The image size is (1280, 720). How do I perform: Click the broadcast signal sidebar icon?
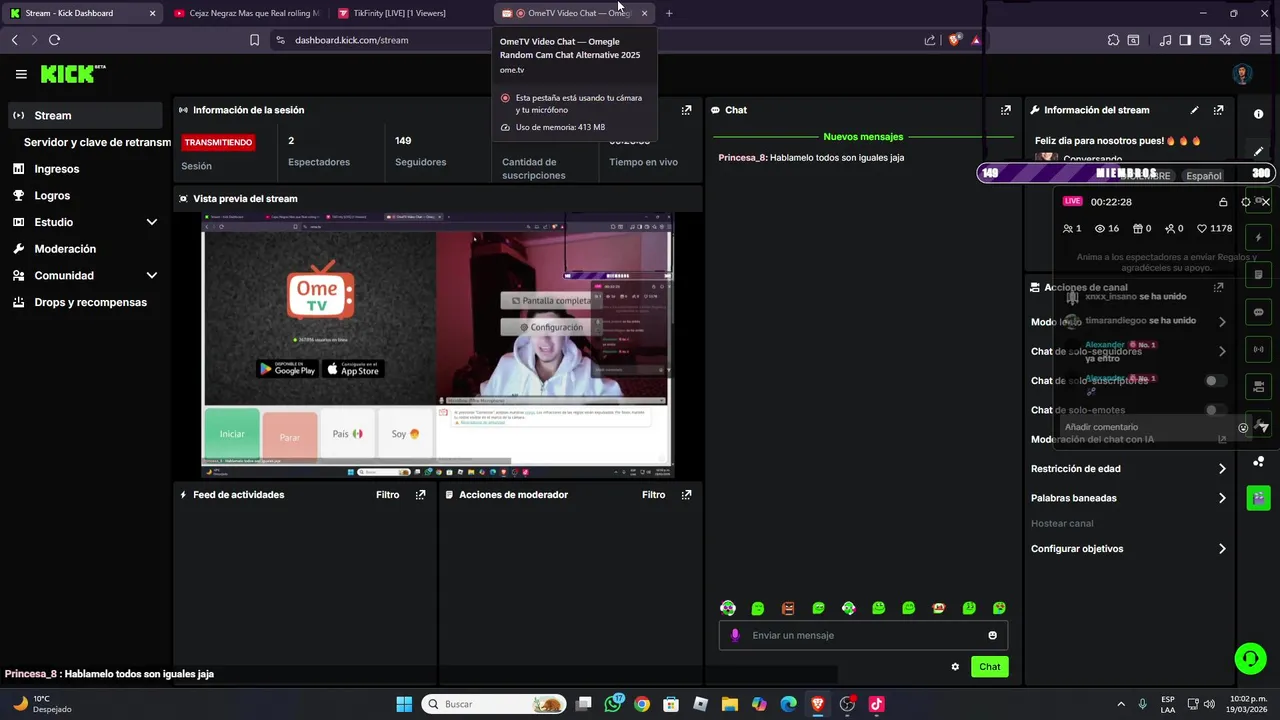[x=1258, y=349]
